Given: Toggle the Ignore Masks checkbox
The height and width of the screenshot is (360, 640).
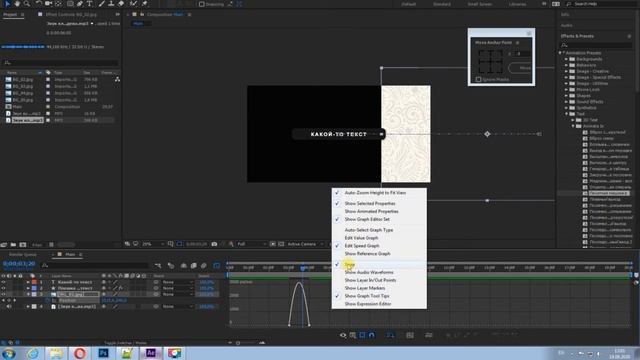Looking at the screenshot, I should [478, 79].
